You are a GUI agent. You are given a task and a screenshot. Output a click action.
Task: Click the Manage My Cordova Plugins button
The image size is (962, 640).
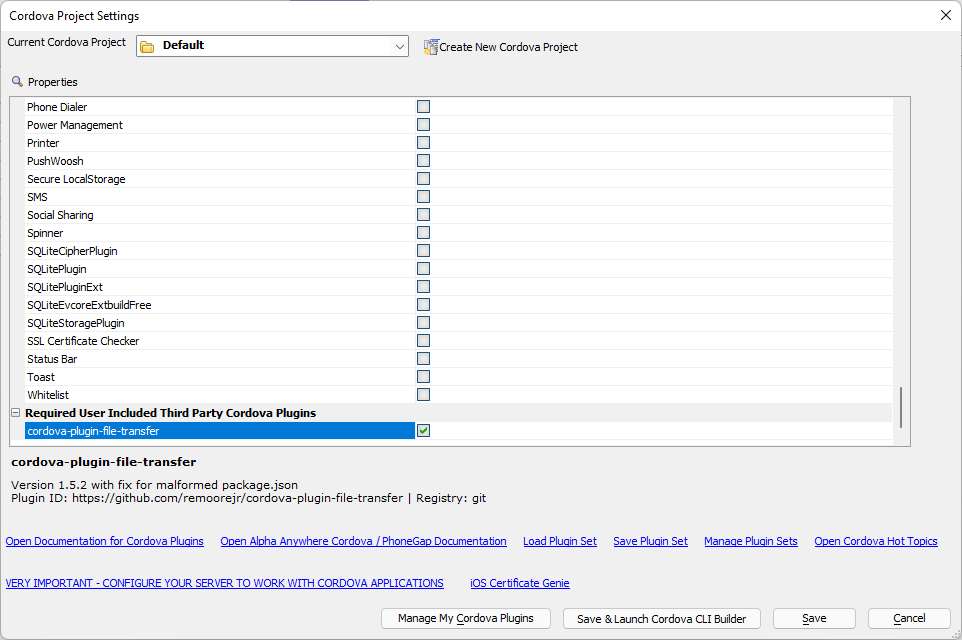[x=466, y=619]
